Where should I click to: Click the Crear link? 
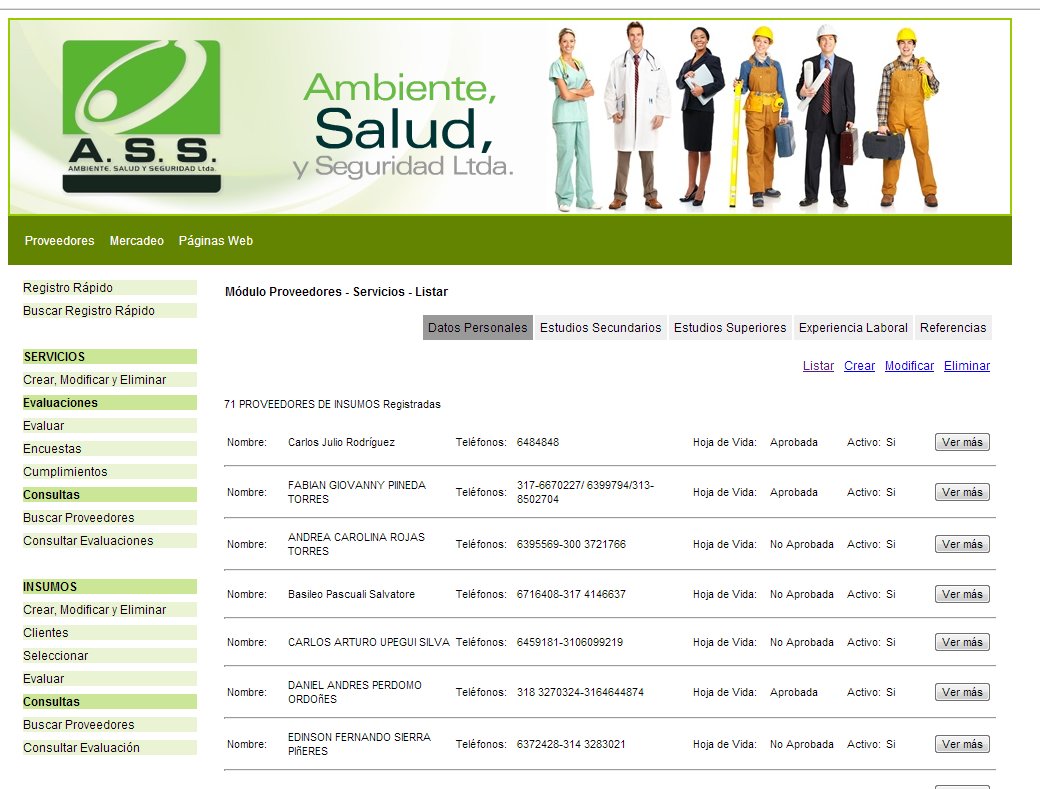859,366
